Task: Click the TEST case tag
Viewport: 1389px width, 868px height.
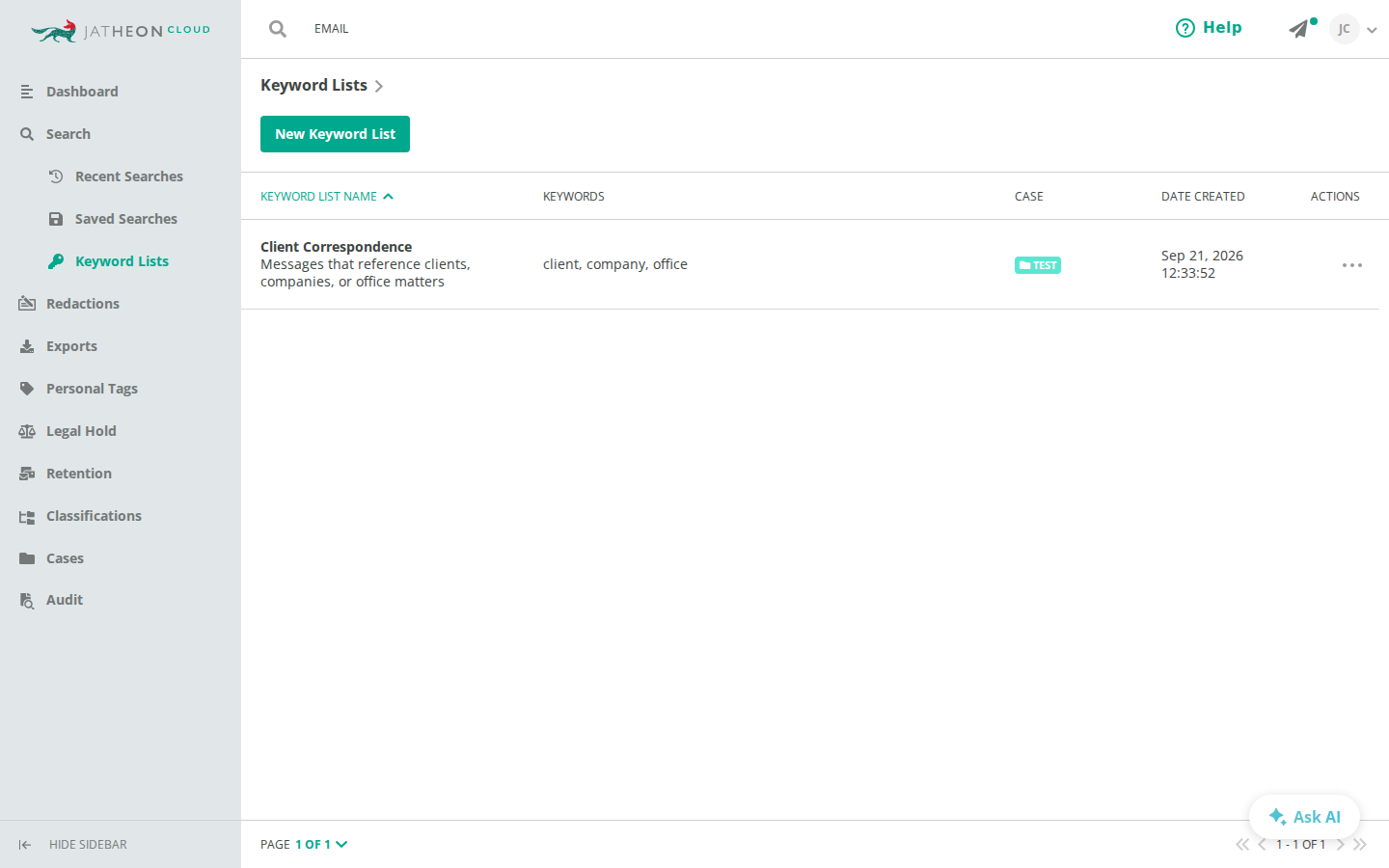Action: [x=1038, y=265]
